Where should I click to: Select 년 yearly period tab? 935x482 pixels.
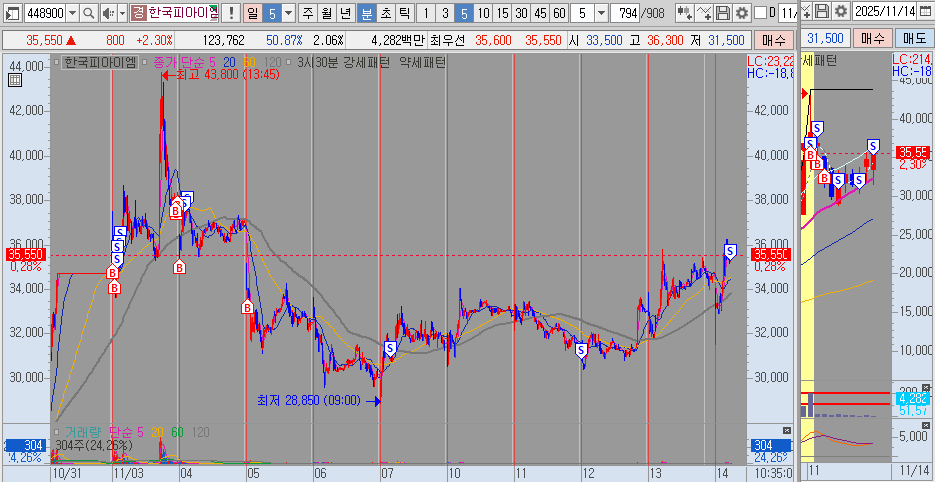(x=346, y=13)
